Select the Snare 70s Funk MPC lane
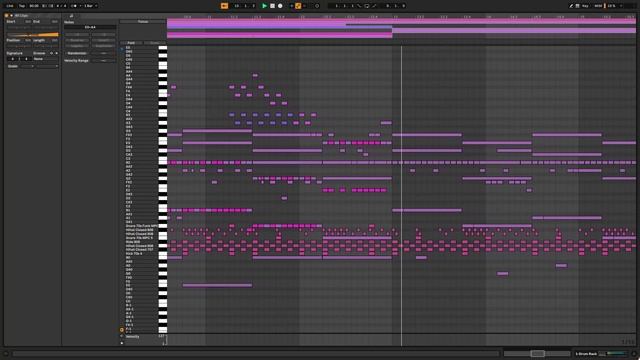This screenshot has height=360, width=640. pyautogui.click(x=142, y=226)
